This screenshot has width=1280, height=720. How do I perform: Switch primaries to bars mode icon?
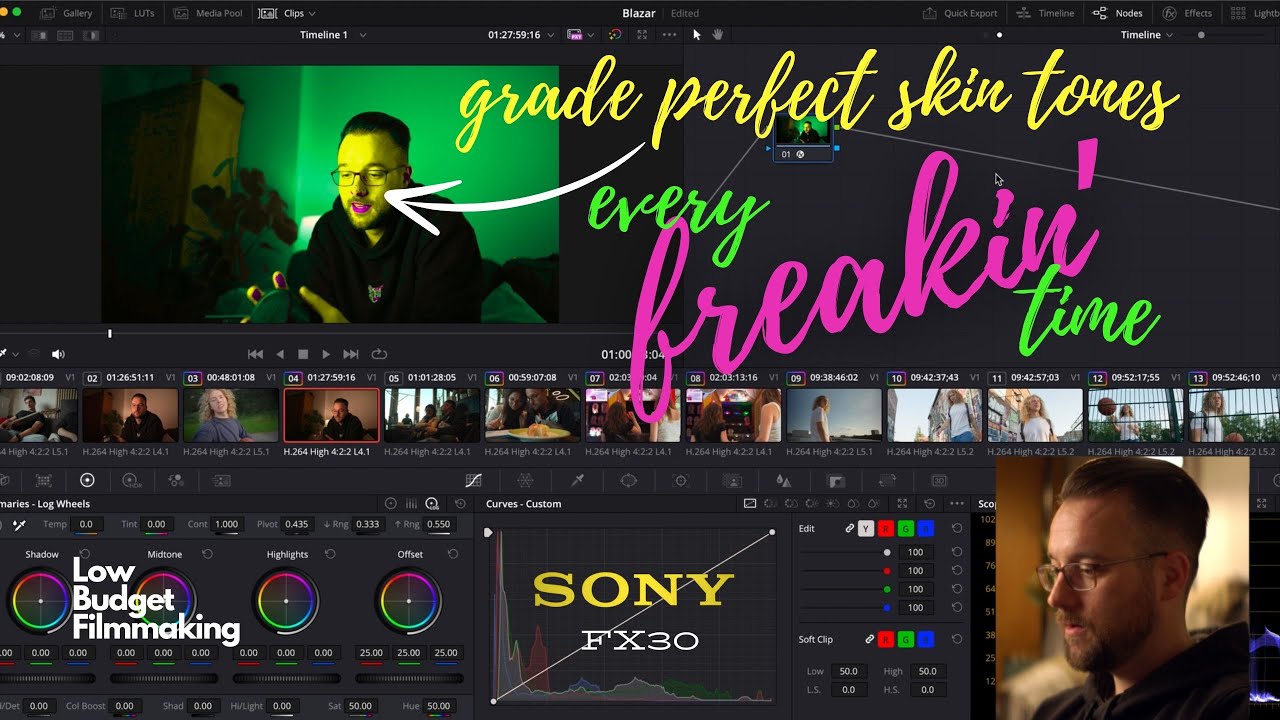(411, 504)
